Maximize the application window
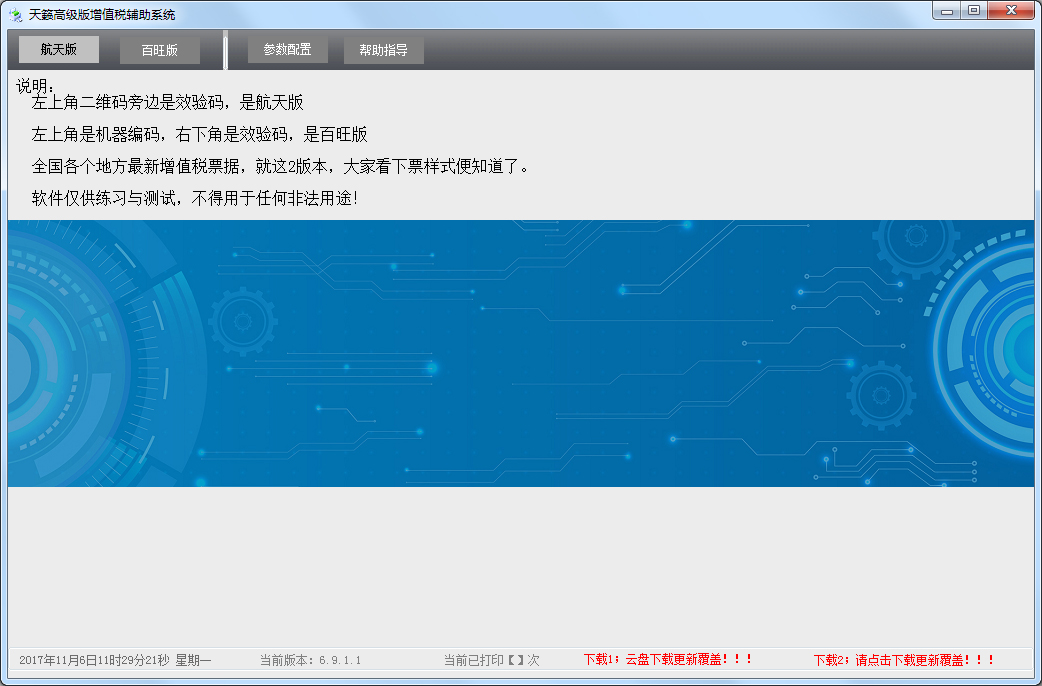Image resolution: width=1042 pixels, height=686 pixels. (973, 10)
